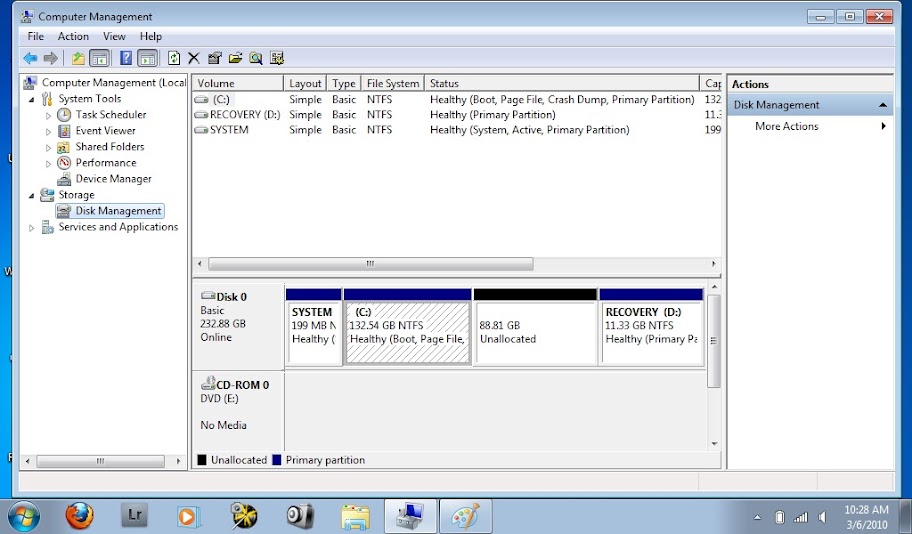Click the Up one level folder icon
The width and height of the screenshot is (912, 534).
[x=78, y=58]
